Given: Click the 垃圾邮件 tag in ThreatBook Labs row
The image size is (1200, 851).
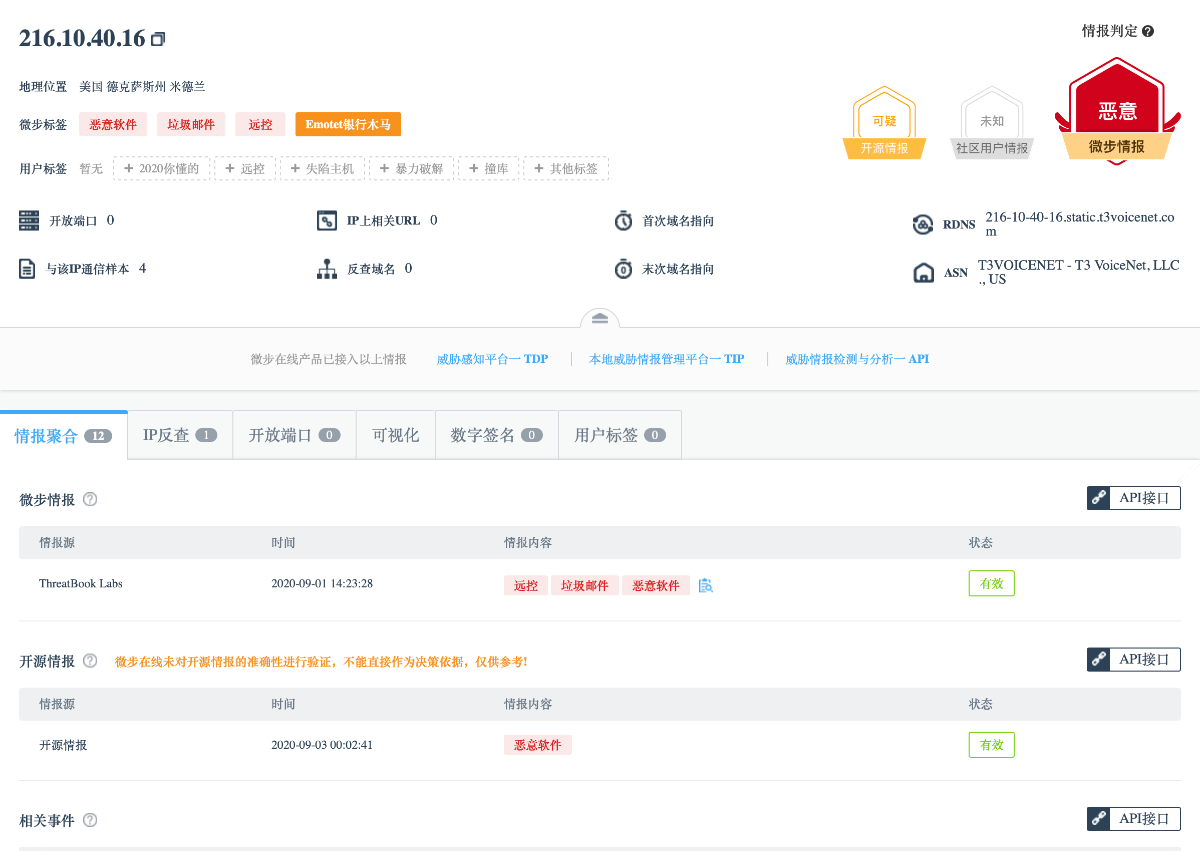Looking at the screenshot, I should coord(585,585).
